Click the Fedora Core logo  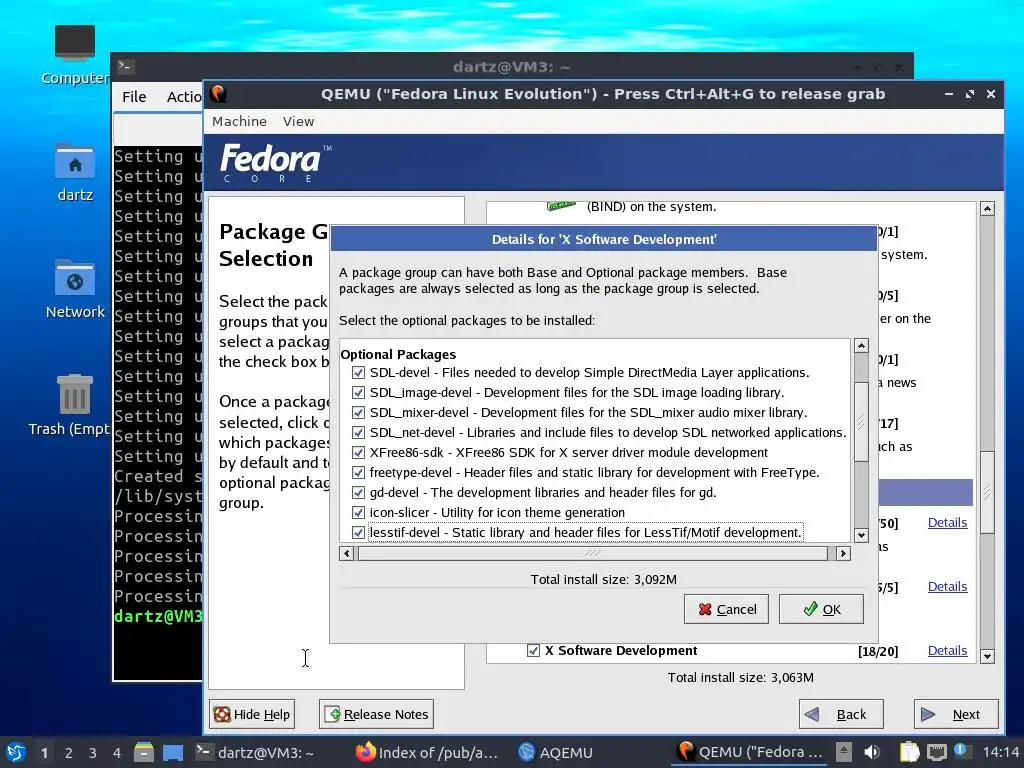(x=275, y=163)
